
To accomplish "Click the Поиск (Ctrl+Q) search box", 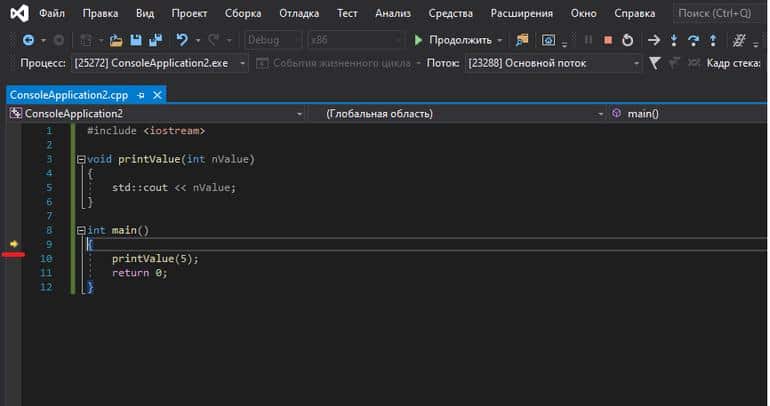I will (718, 13).
